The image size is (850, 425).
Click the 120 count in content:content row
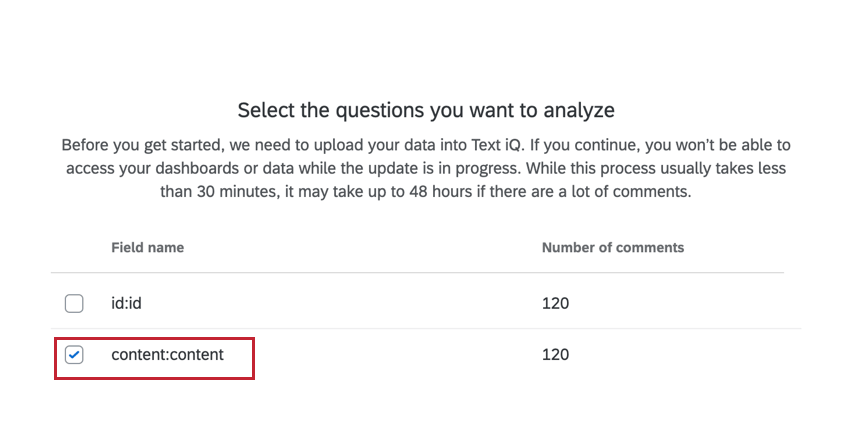[555, 355]
